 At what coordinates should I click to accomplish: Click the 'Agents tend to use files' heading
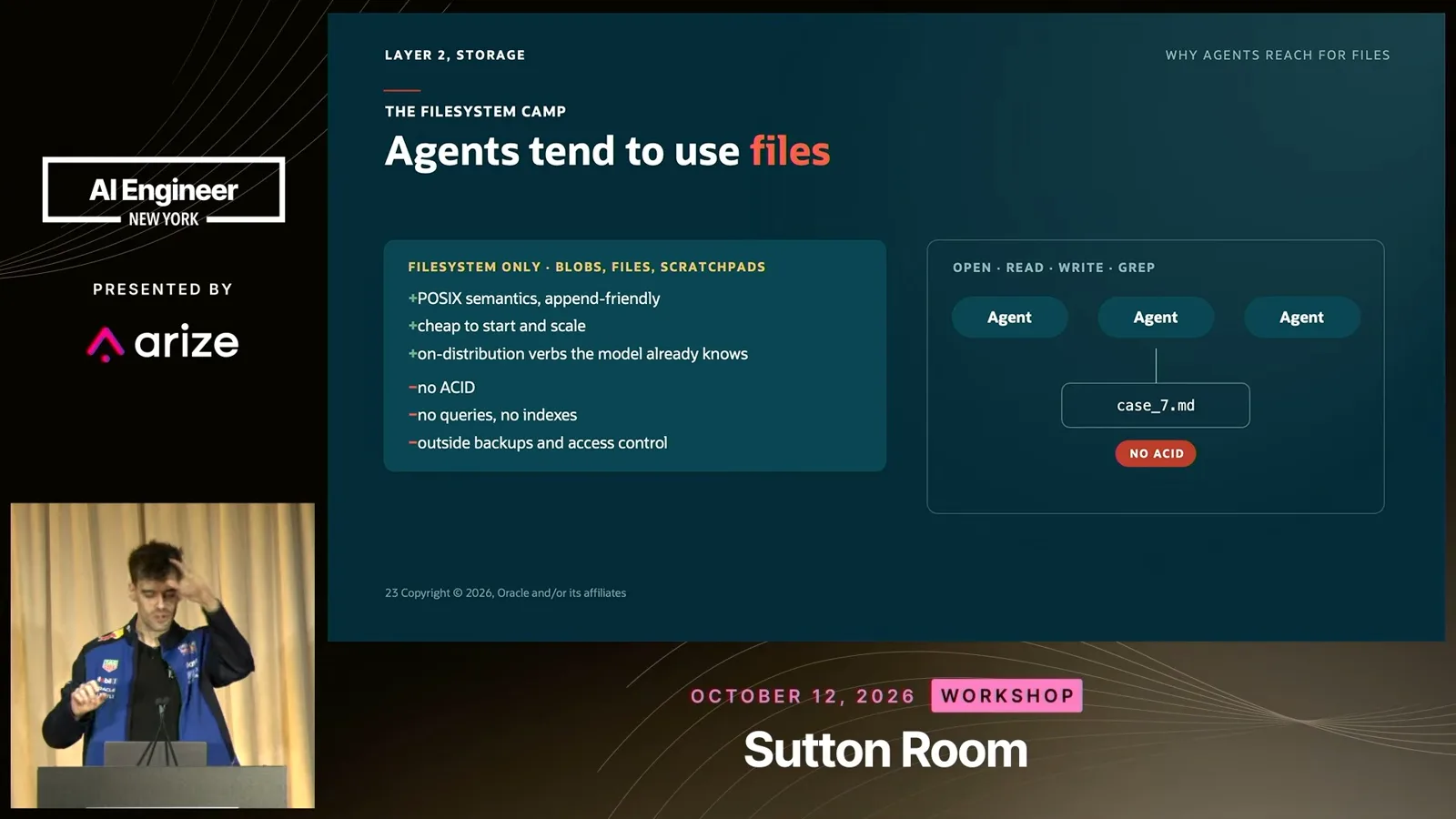(607, 151)
